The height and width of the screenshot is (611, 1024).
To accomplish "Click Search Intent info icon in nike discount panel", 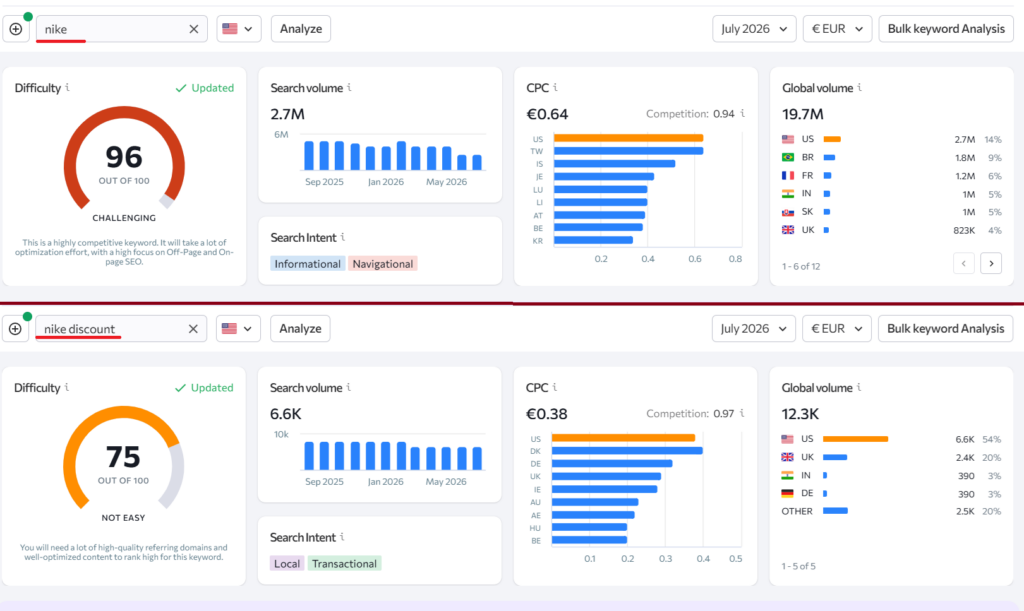I will point(342,537).
